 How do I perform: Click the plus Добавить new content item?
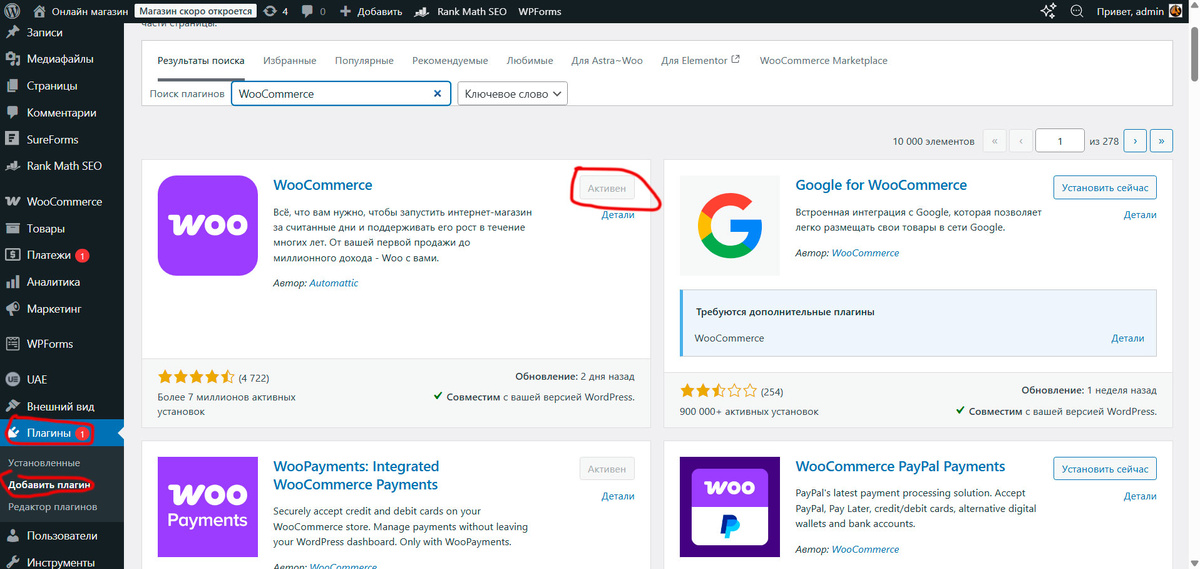coord(370,11)
